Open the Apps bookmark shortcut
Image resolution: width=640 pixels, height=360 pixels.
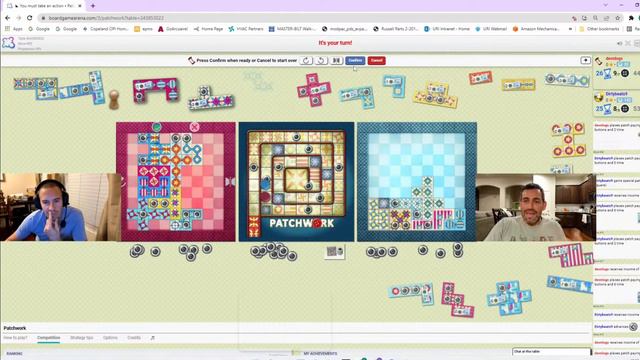tap(13, 29)
